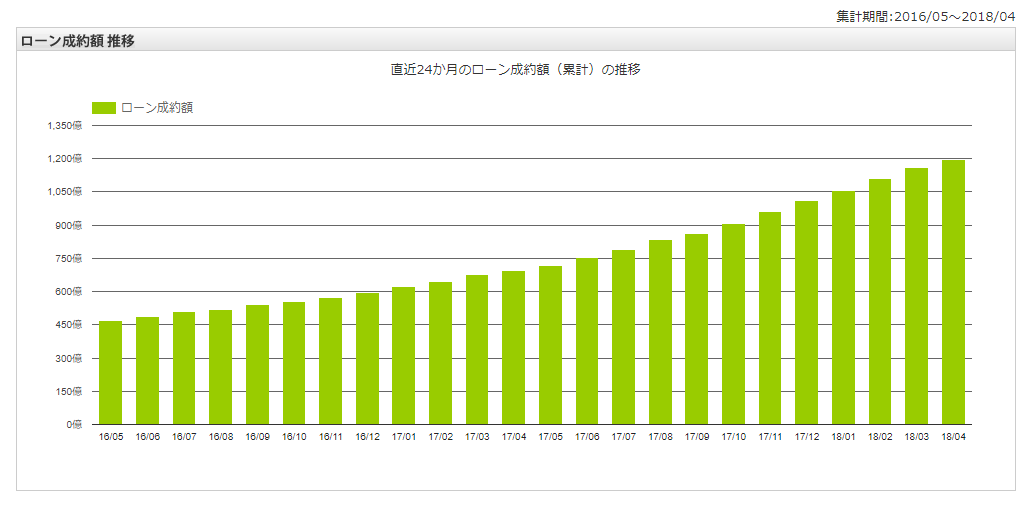
Task: Click the bar for 17/02
Action: (441, 353)
